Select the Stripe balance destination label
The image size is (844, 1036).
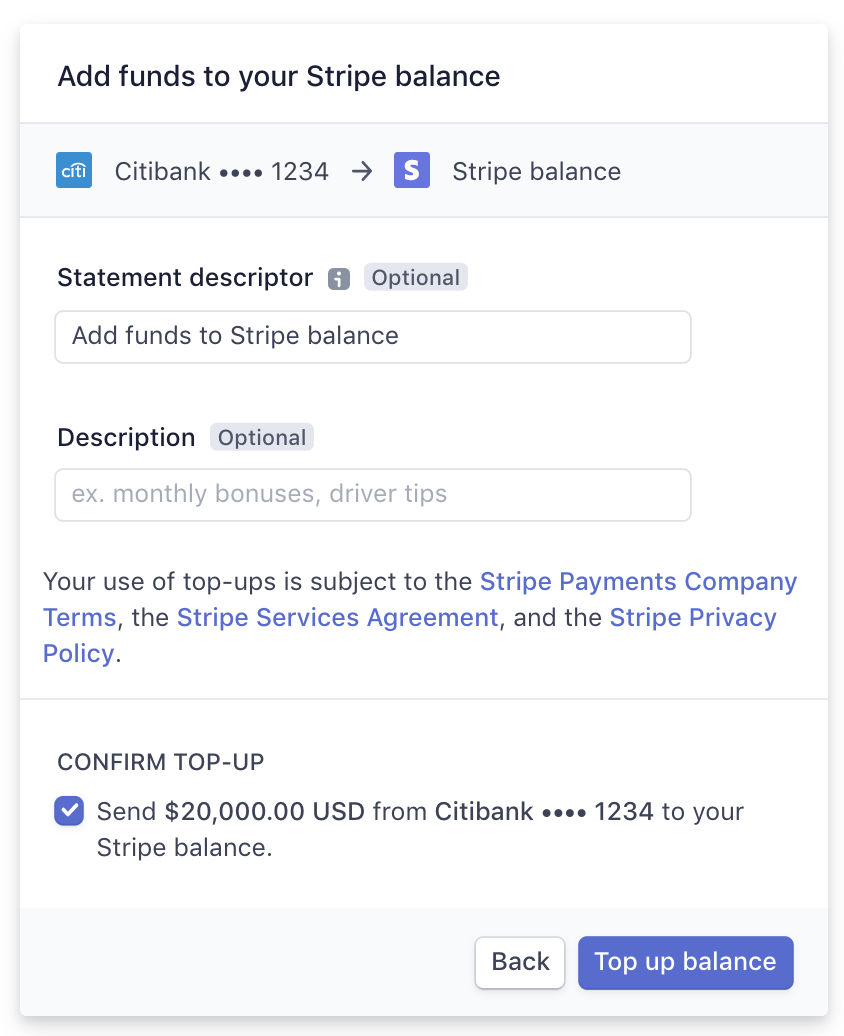tap(537, 172)
